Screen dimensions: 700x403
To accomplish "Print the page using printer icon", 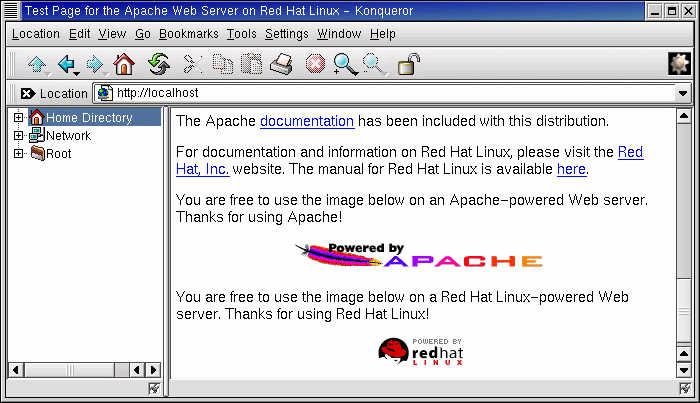I will [281, 64].
